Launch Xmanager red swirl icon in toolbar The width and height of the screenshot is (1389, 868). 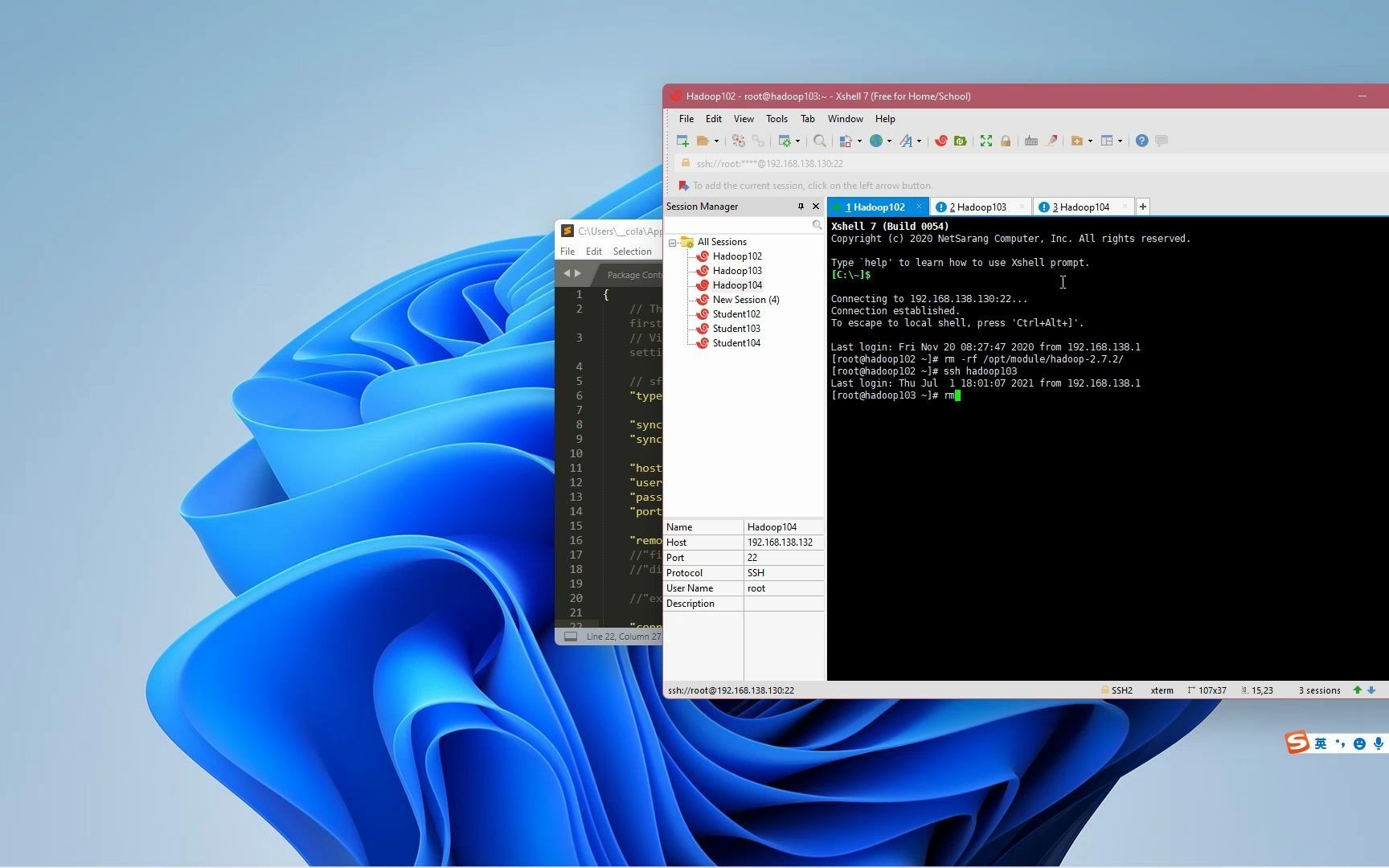[x=941, y=141]
